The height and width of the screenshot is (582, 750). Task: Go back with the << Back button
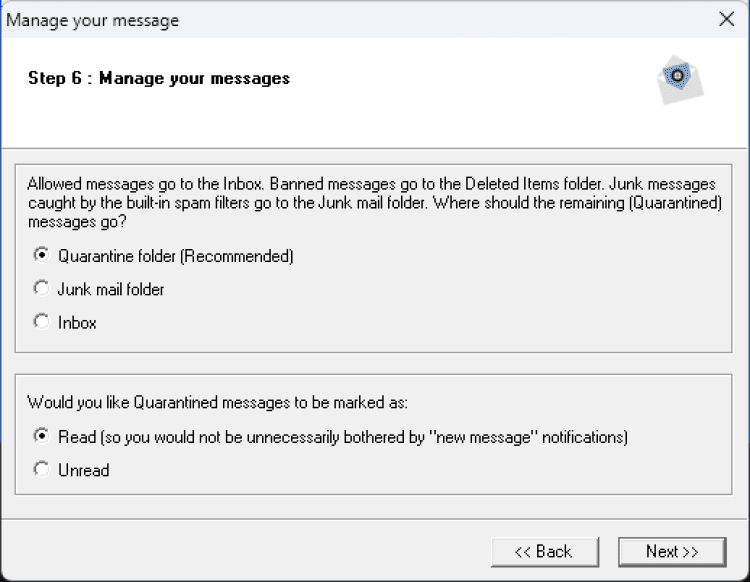544,551
